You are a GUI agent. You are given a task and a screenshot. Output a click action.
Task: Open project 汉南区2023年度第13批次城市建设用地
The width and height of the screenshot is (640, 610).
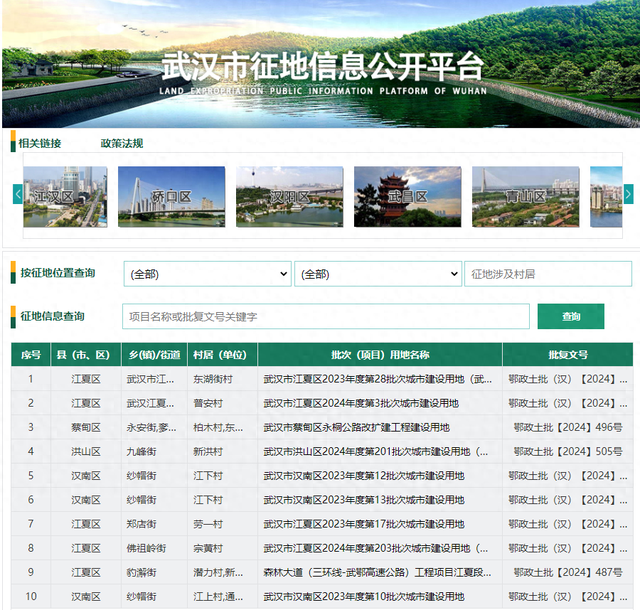pyautogui.click(x=364, y=500)
